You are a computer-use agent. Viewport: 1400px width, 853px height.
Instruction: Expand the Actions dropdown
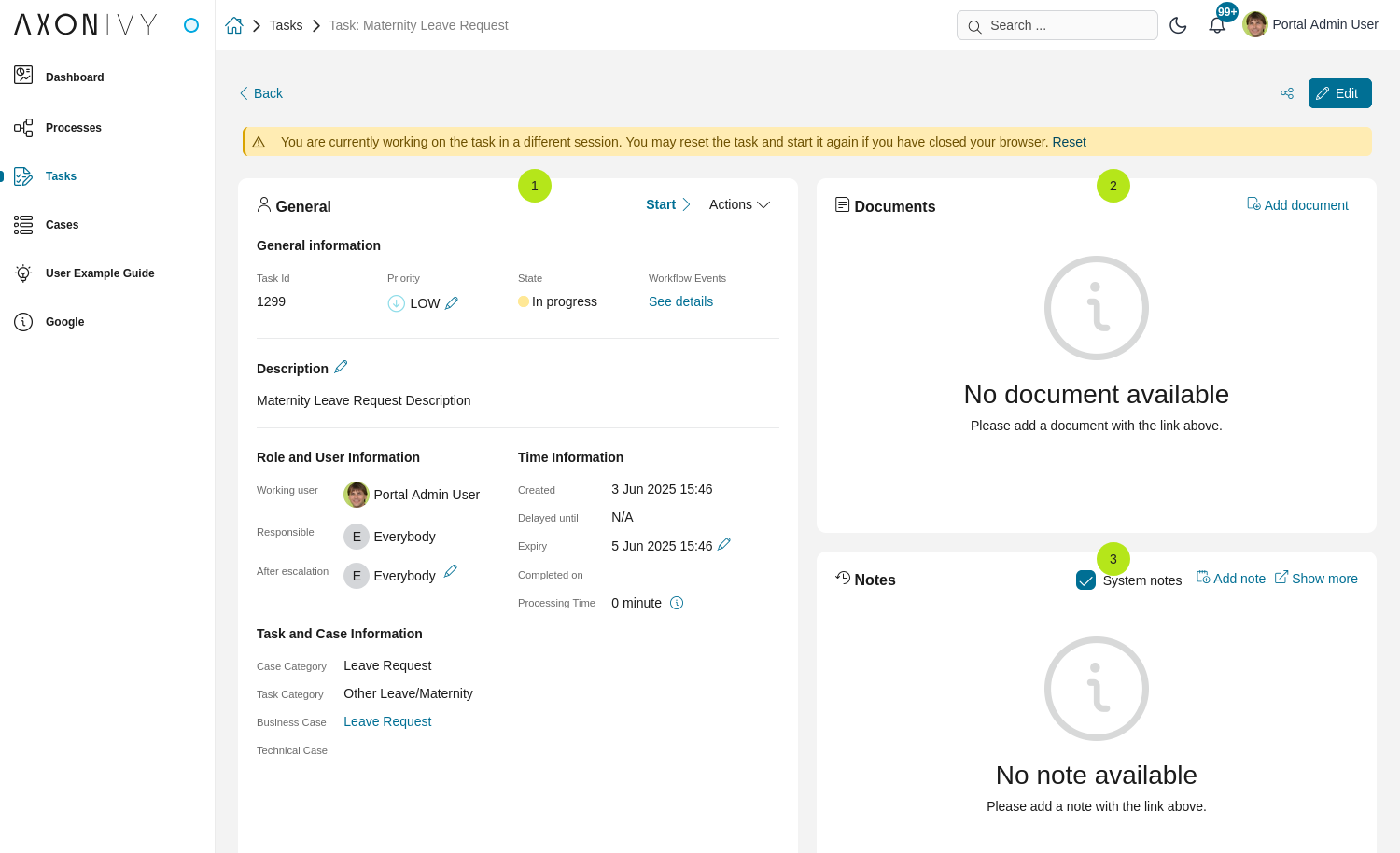pos(739,204)
